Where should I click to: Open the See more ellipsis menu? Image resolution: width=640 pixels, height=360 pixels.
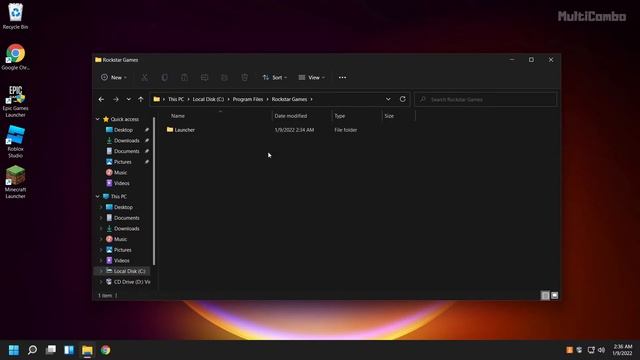pos(342,78)
